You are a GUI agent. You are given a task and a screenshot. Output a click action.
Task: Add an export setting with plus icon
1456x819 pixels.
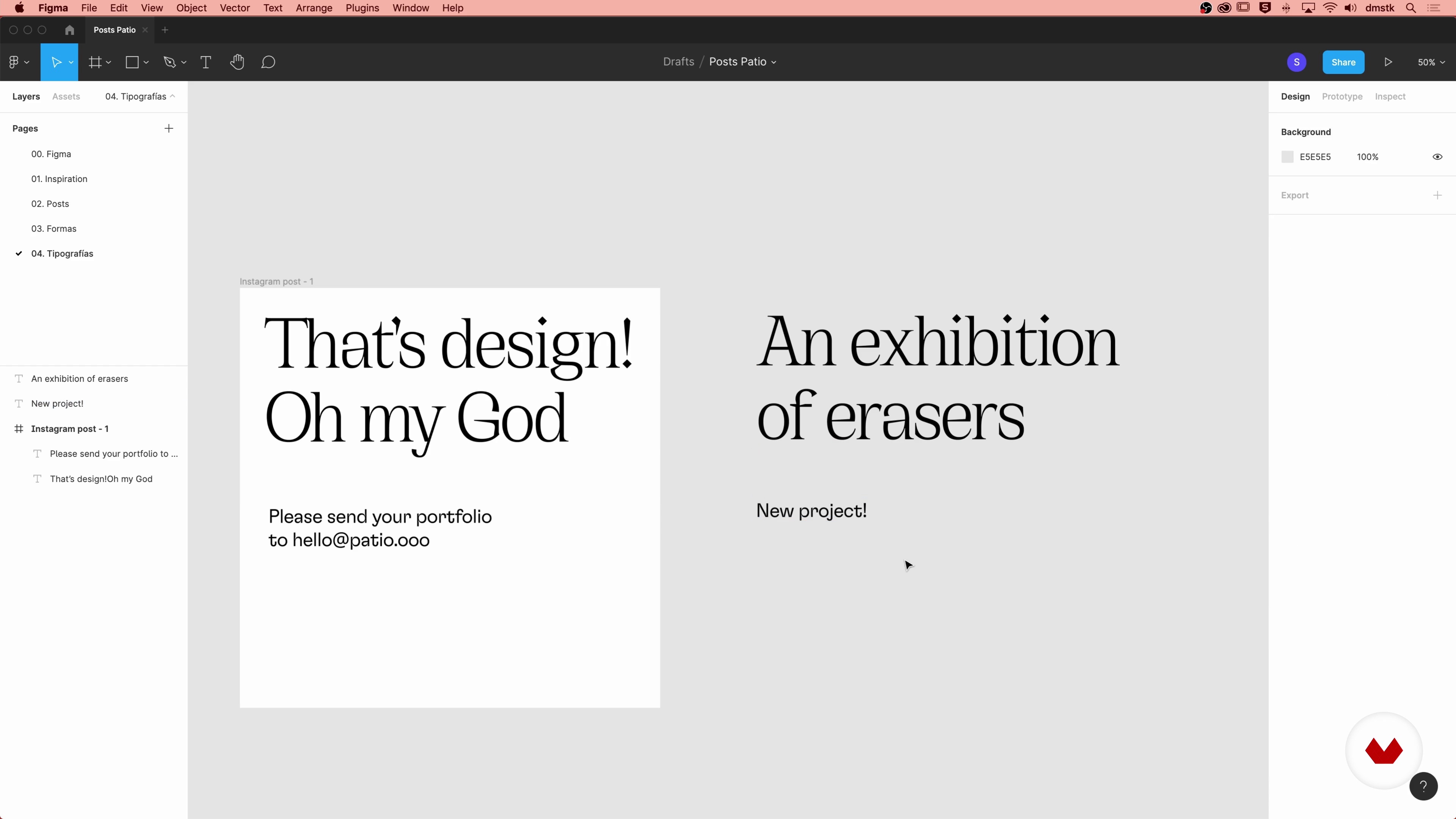1437,195
